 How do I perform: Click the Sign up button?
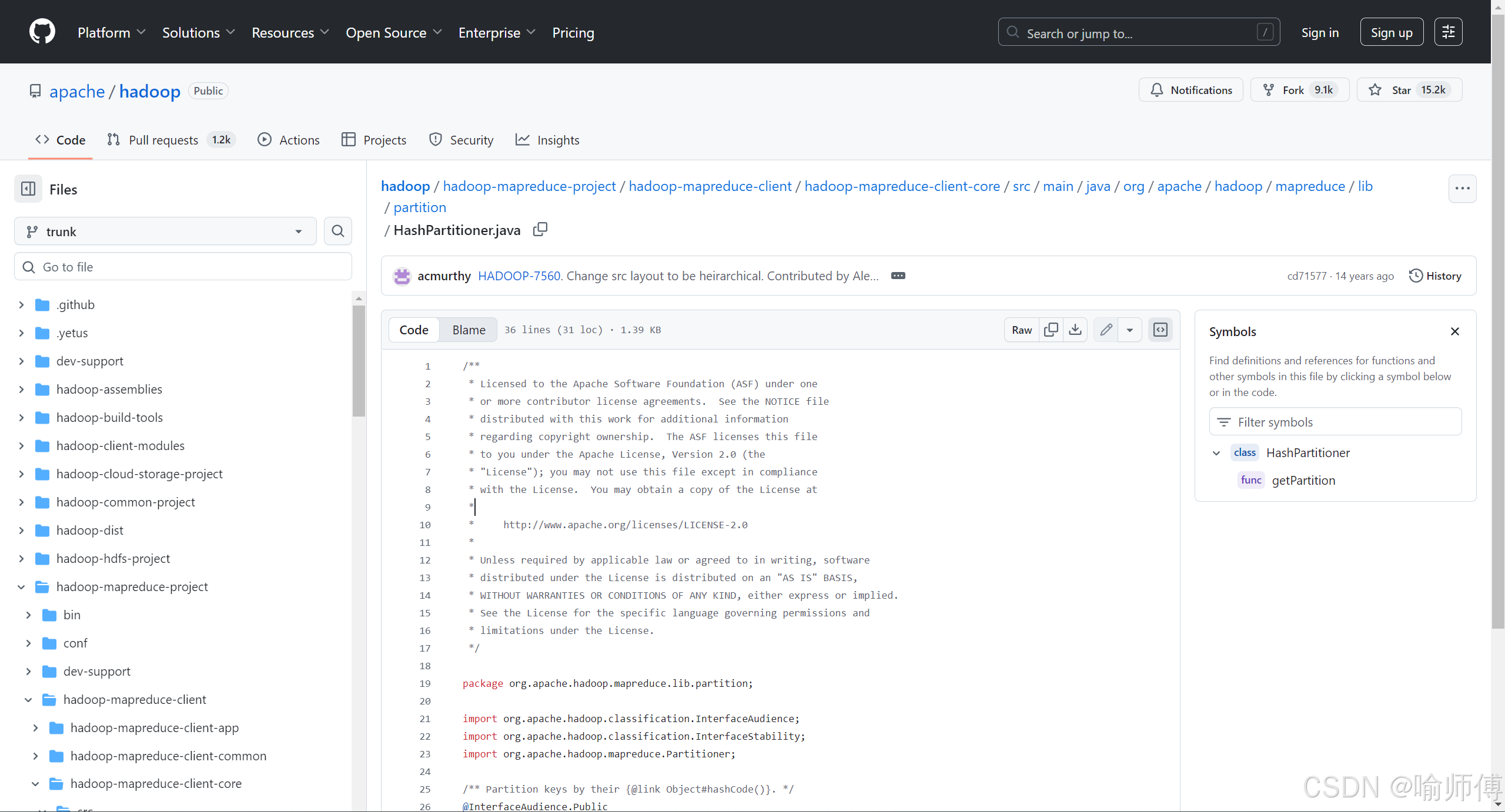tap(1392, 32)
